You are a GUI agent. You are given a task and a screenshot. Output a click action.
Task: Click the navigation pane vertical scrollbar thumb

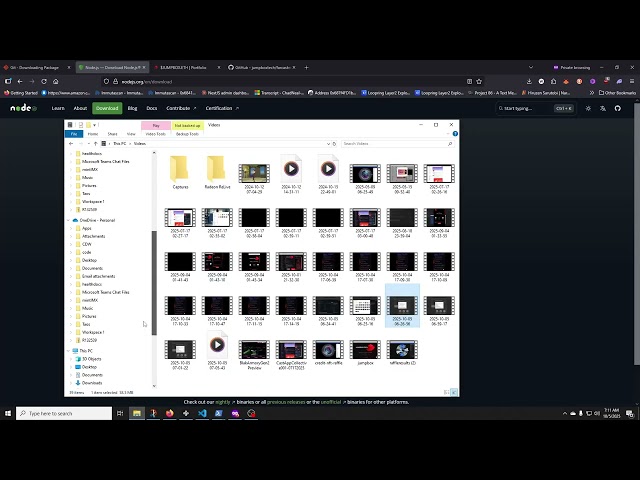click(x=154, y=283)
